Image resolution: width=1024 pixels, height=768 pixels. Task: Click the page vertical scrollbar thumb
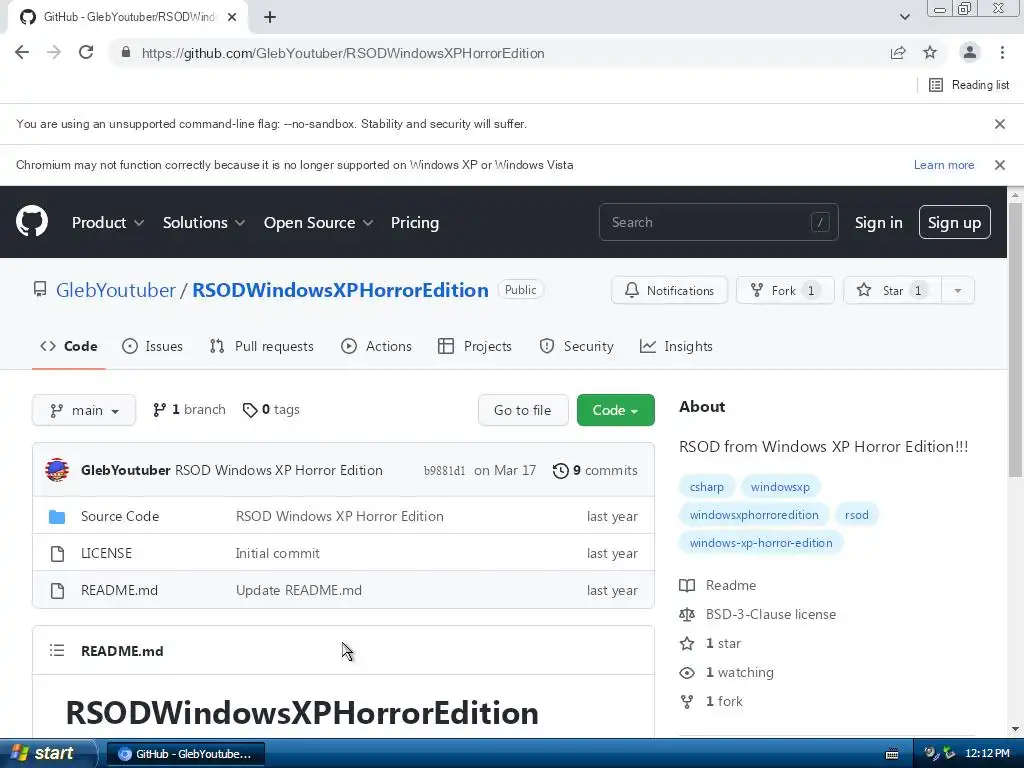click(x=1015, y=339)
